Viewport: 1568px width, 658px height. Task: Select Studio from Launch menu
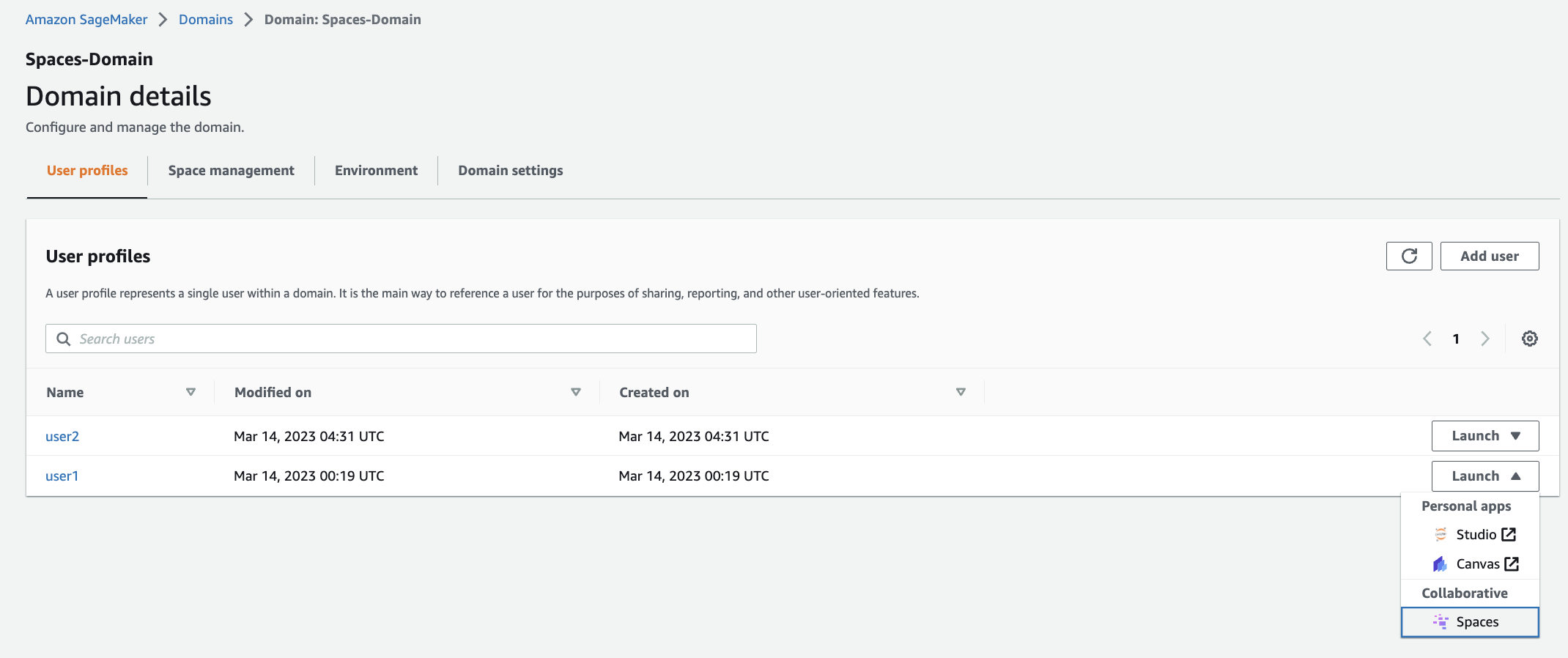pyautogui.click(x=1470, y=534)
